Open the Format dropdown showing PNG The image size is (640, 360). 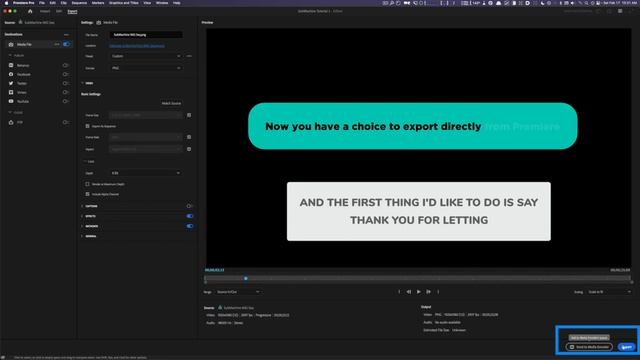tap(146, 68)
